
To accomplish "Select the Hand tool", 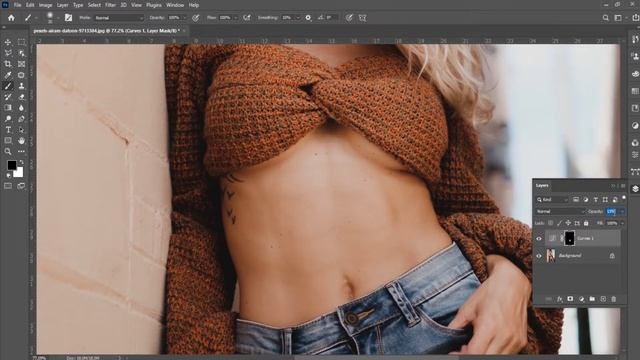I will coord(21,140).
